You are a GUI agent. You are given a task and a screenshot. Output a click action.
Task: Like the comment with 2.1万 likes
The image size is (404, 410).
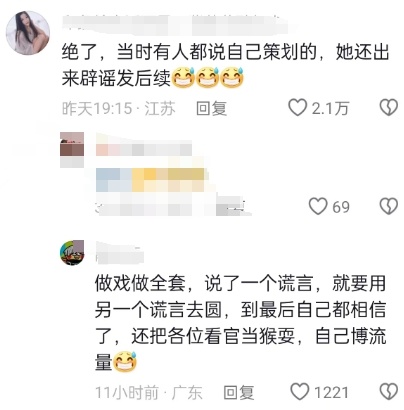297,107
